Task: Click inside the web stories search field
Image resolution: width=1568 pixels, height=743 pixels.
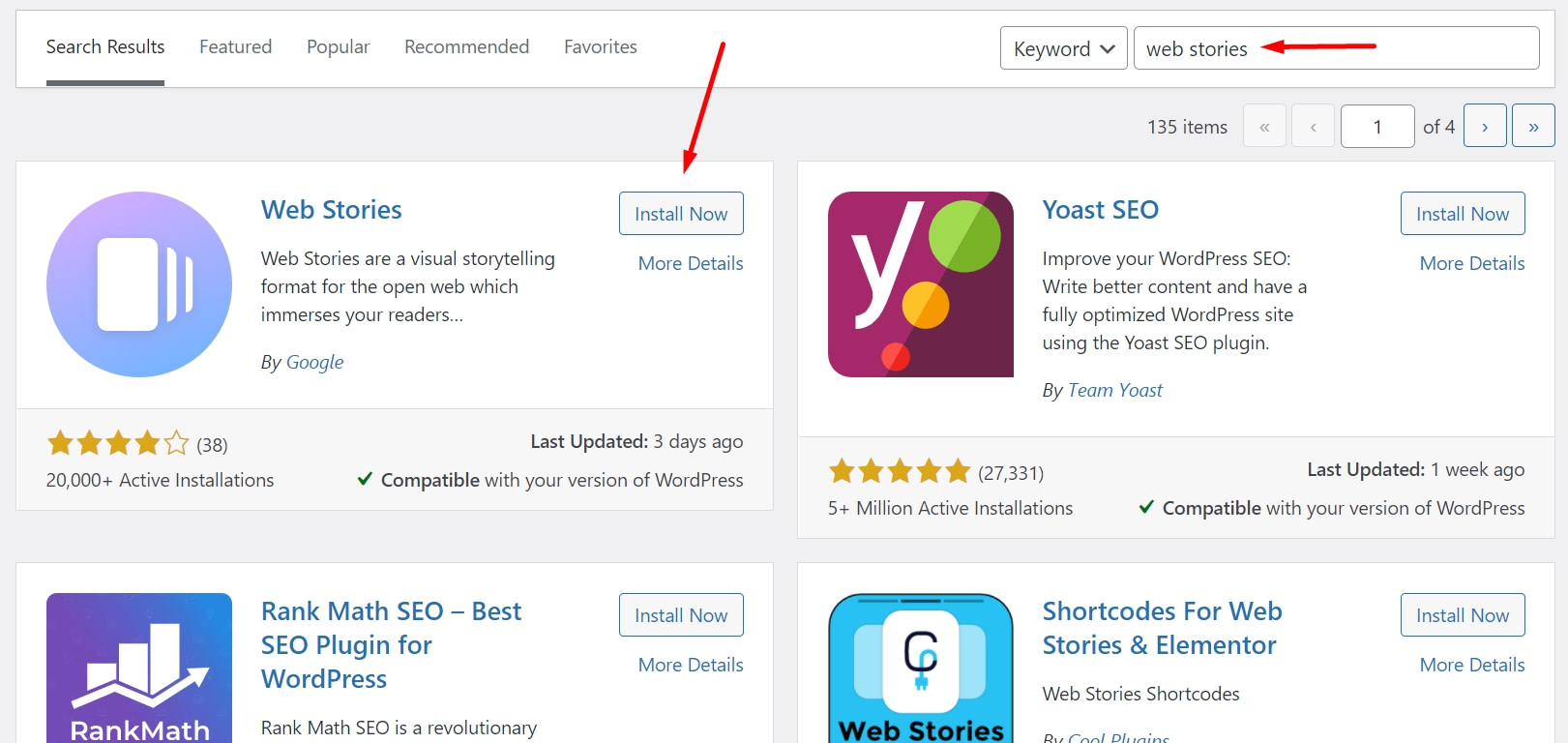Action: point(1335,47)
